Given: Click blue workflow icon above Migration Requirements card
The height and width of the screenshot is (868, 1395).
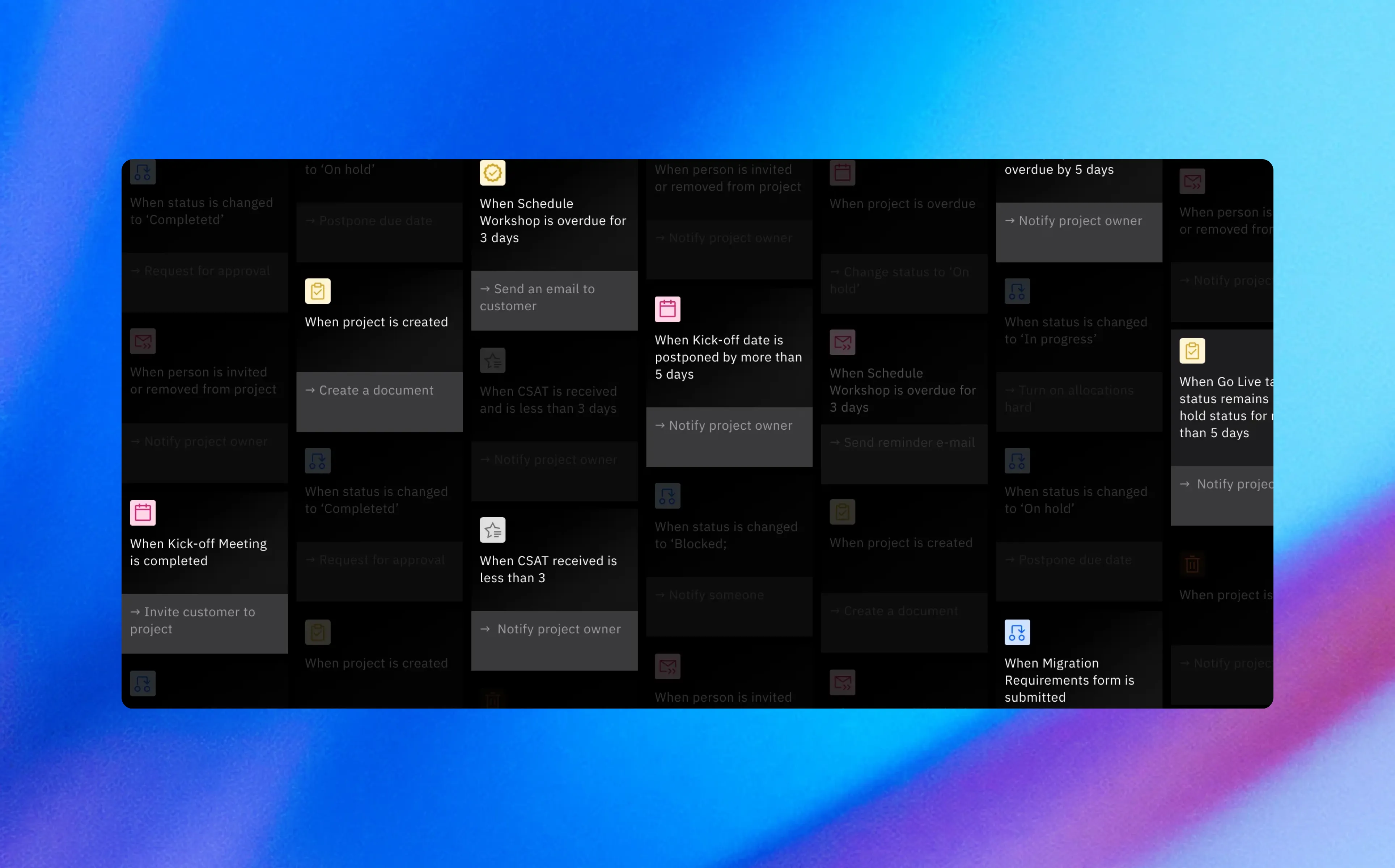Looking at the screenshot, I should 1017,633.
